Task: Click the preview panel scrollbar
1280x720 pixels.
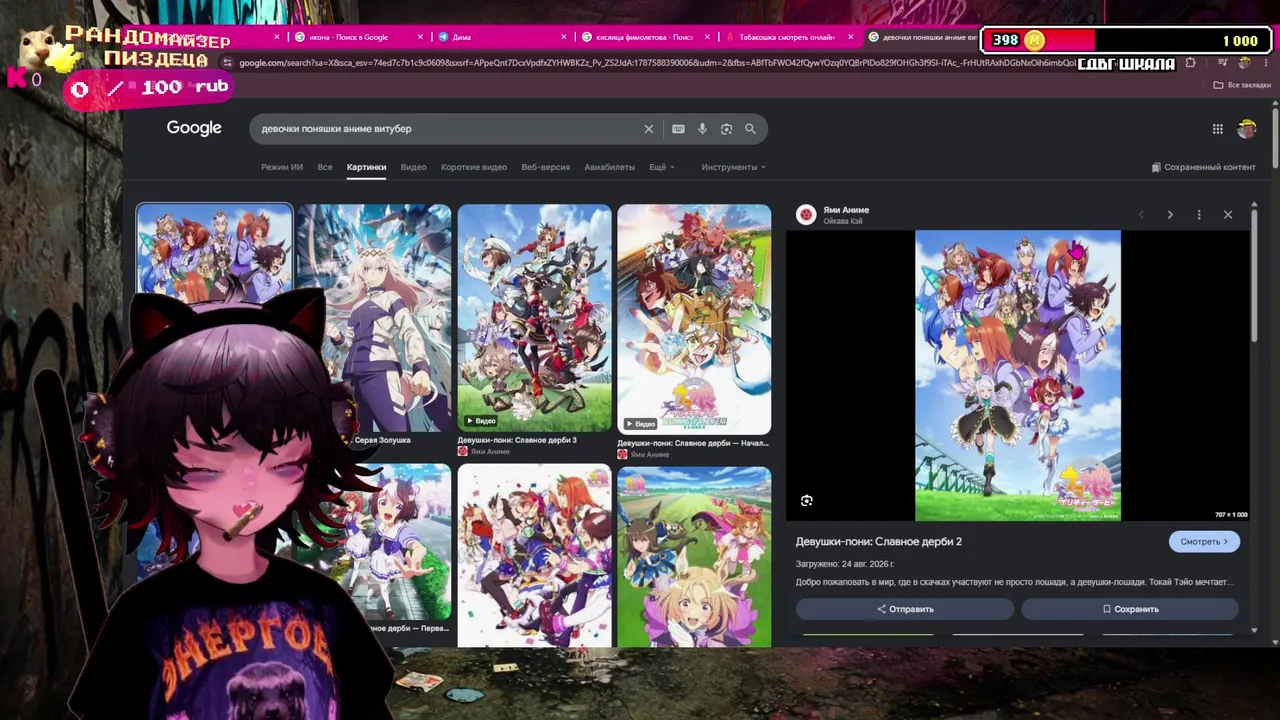Action: click(x=1254, y=275)
